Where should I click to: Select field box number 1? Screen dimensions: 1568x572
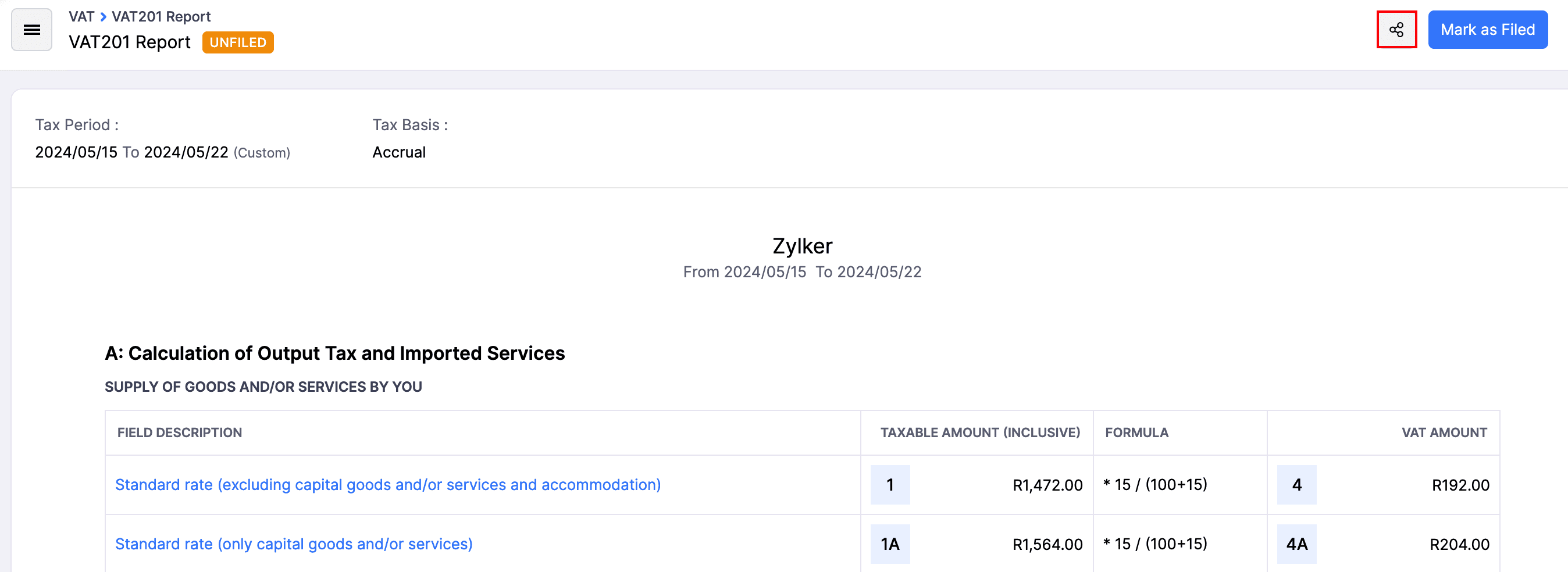click(889, 484)
